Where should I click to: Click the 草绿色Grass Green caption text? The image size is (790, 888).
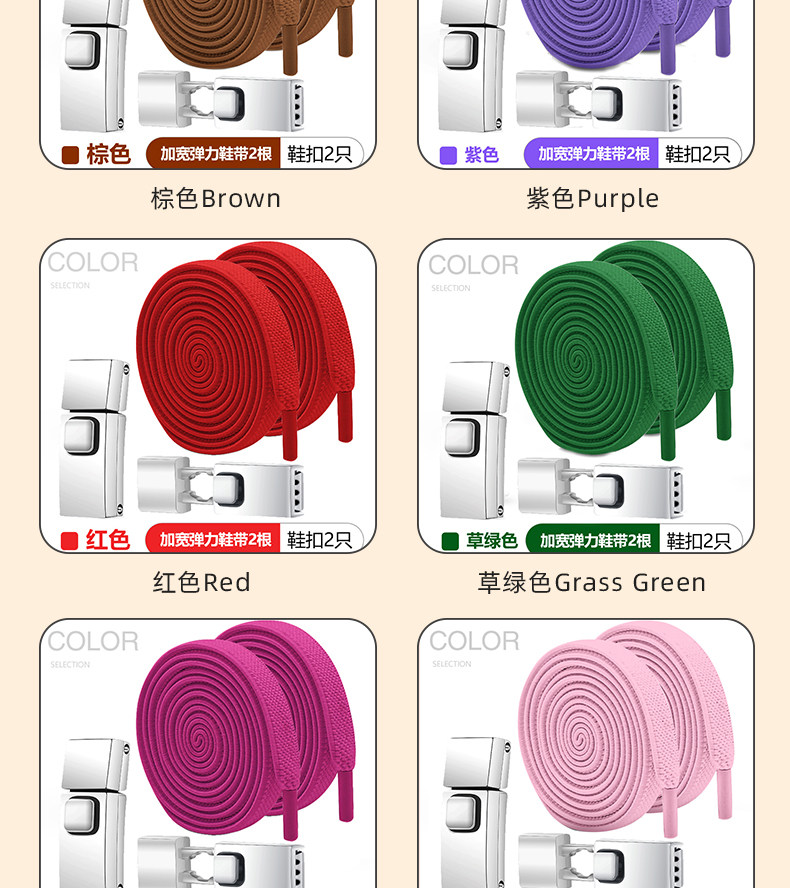tap(592, 582)
